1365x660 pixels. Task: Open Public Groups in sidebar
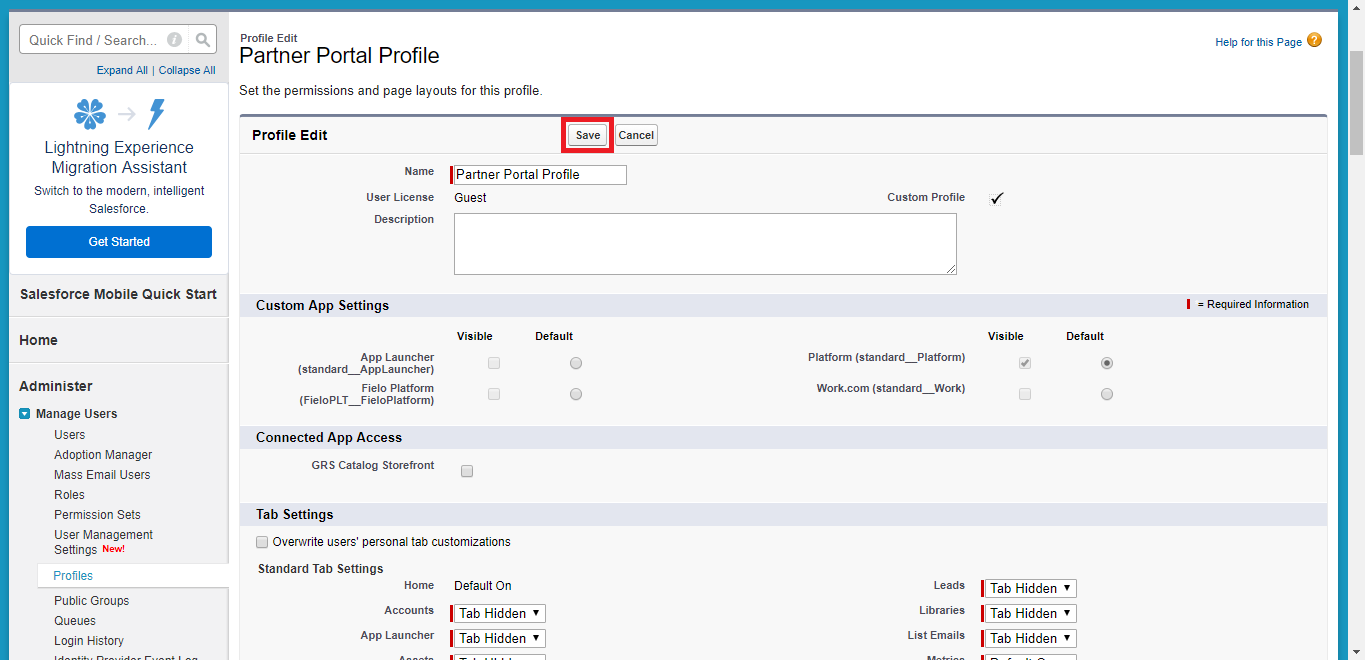[x=91, y=601]
